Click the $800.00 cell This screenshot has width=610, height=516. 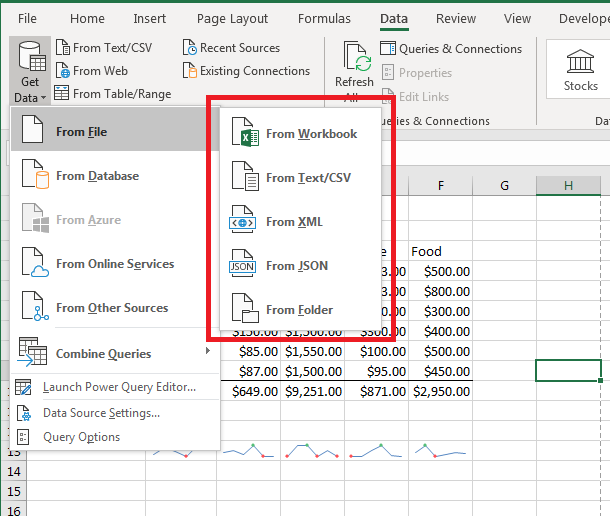point(441,291)
